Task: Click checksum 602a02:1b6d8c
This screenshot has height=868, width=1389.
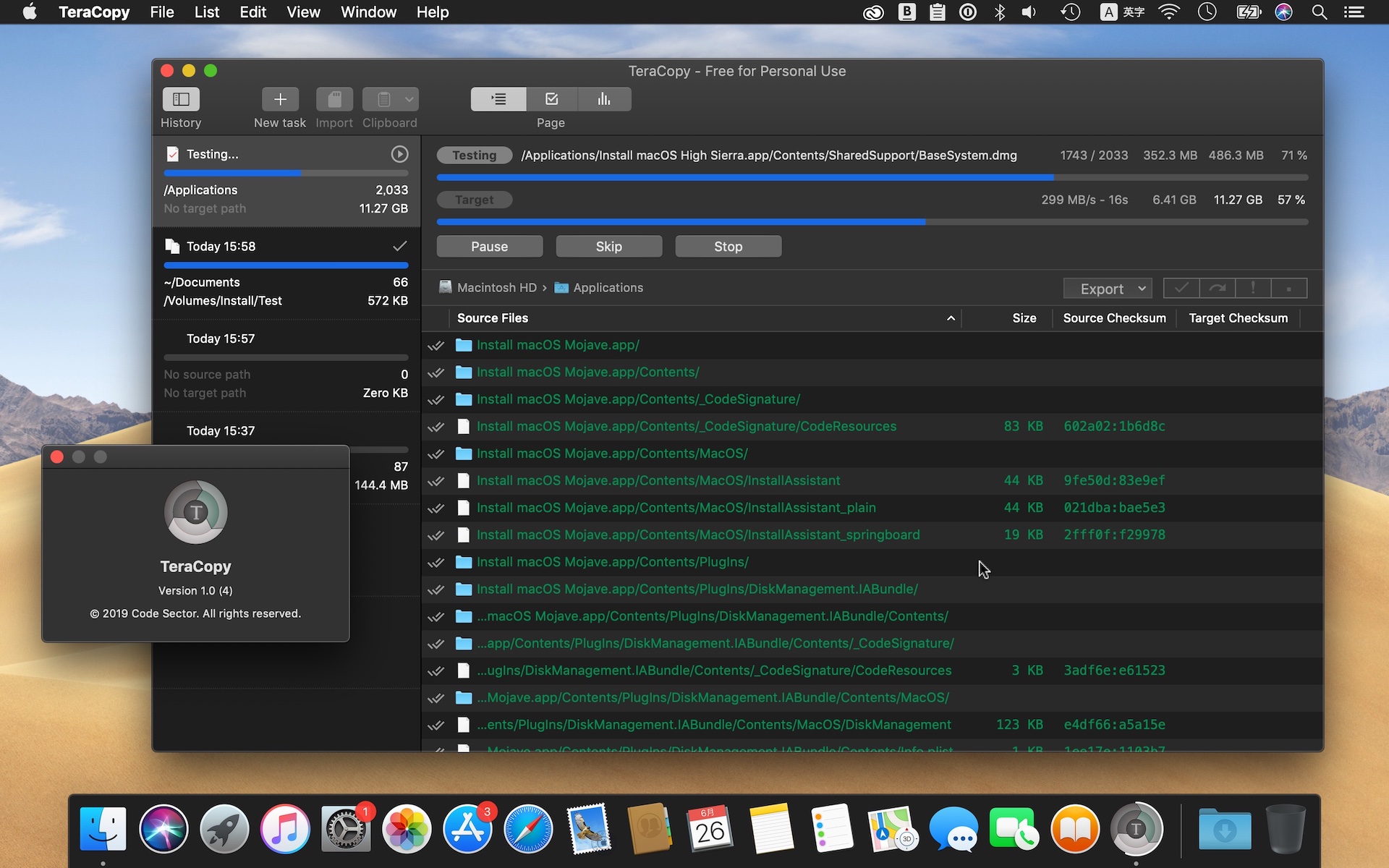Action: coord(1114,427)
